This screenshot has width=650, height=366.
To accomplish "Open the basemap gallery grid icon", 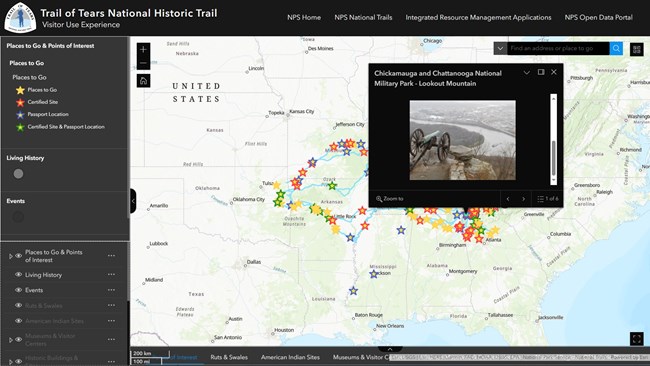I will click(x=637, y=50).
